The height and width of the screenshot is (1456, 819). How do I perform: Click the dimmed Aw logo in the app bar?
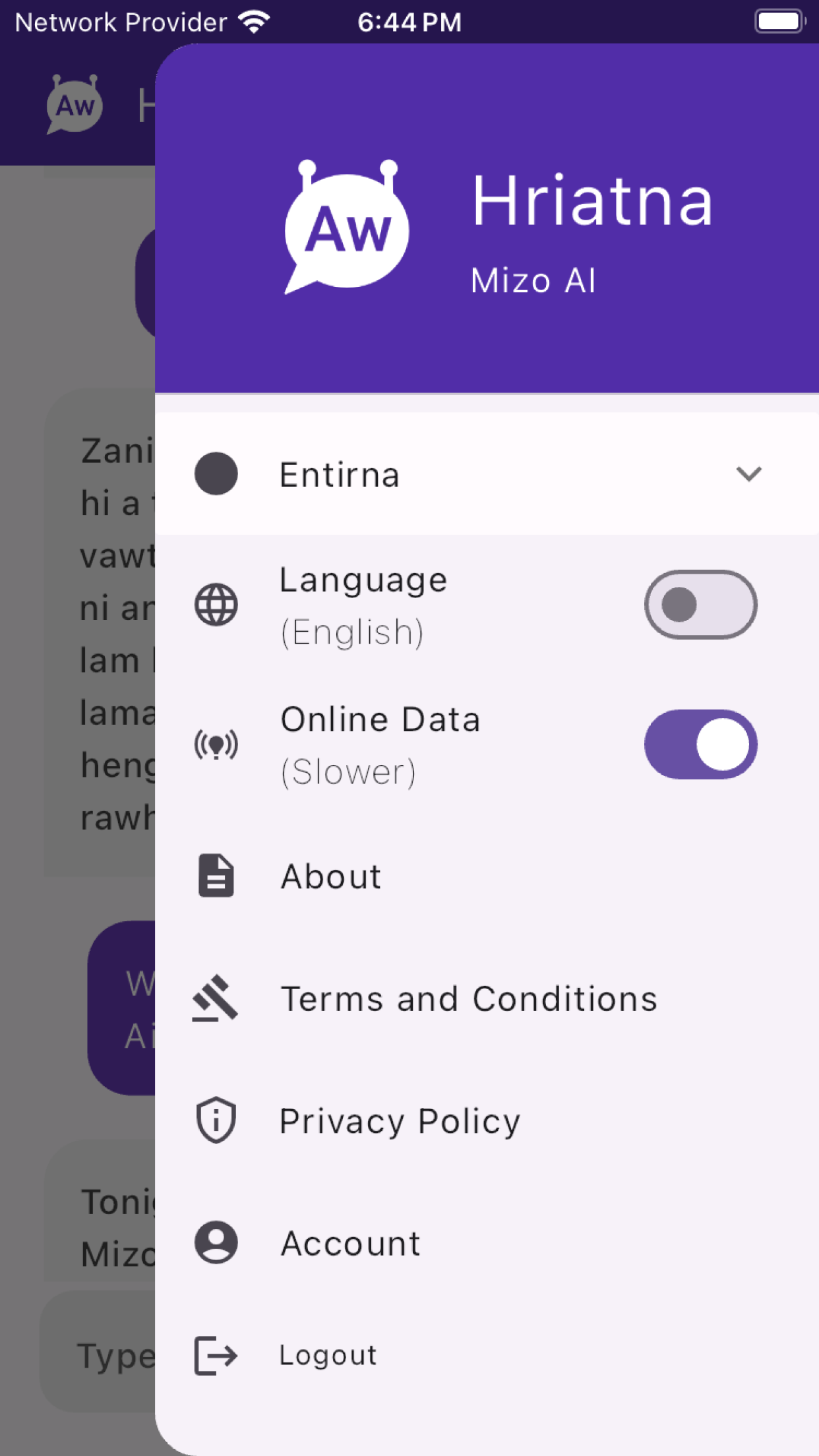(x=75, y=104)
